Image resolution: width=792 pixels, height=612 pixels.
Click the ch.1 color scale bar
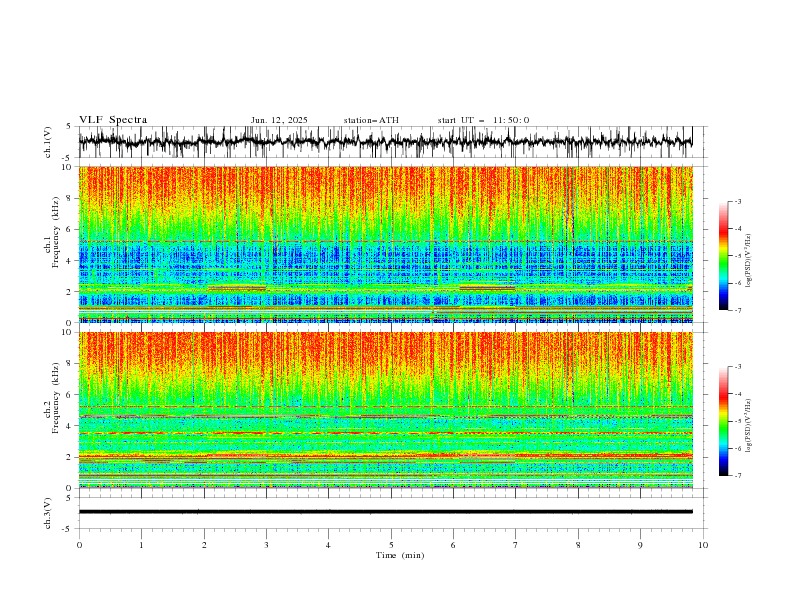pos(723,256)
